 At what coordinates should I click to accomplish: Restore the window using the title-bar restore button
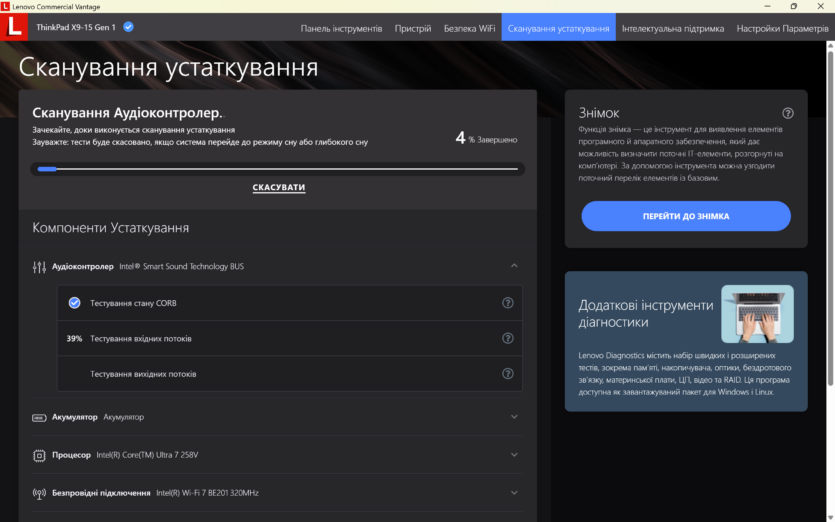pyautogui.click(x=793, y=6)
